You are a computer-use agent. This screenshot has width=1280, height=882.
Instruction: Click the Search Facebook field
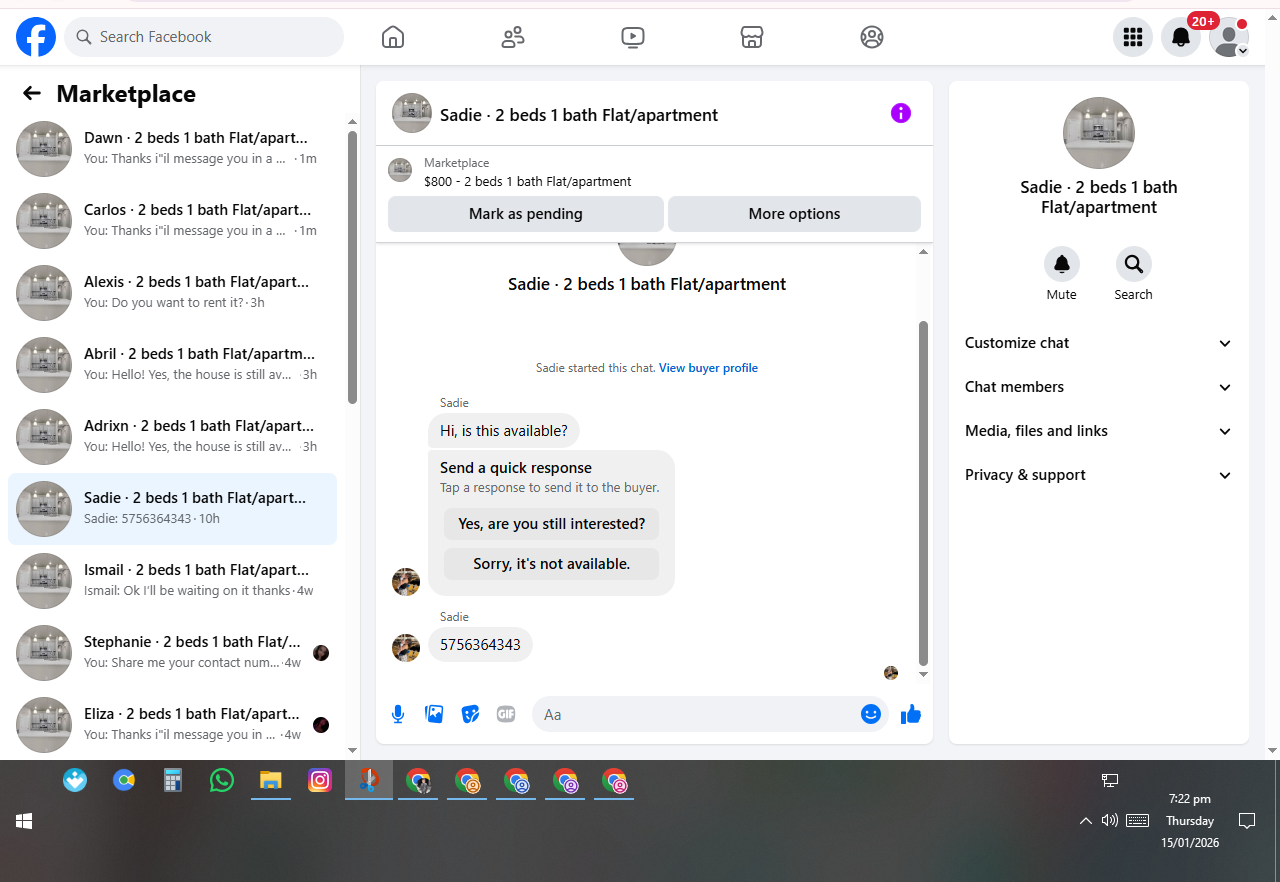(x=204, y=37)
